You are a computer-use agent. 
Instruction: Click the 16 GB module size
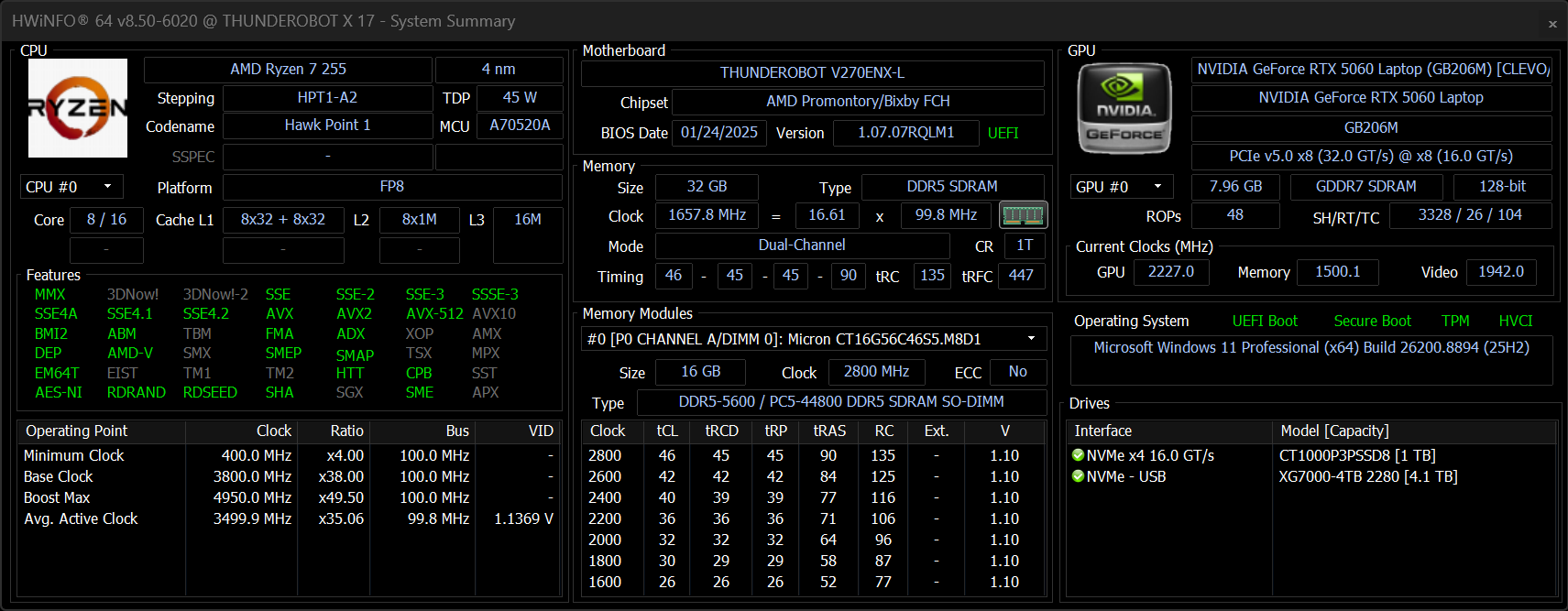tap(700, 372)
